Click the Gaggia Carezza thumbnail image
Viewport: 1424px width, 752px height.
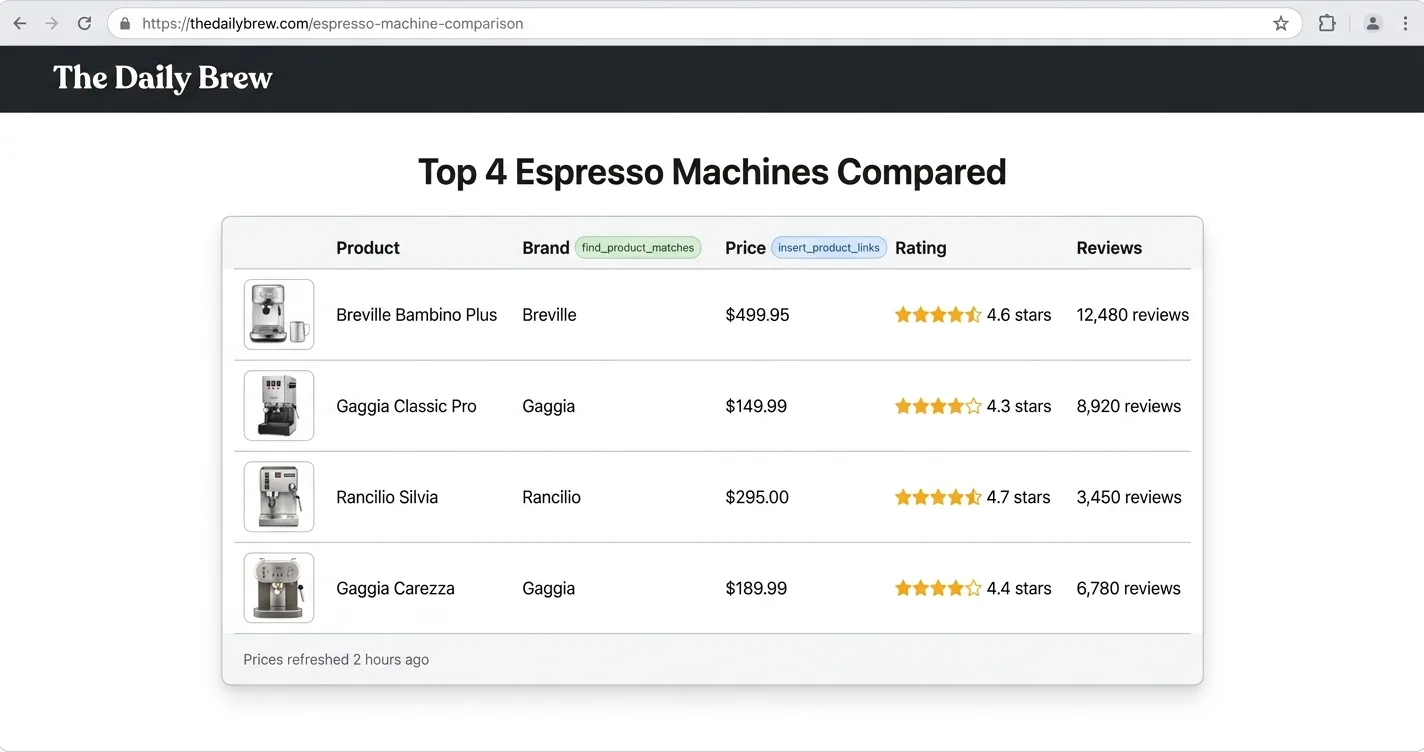pyautogui.click(x=279, y=587)
